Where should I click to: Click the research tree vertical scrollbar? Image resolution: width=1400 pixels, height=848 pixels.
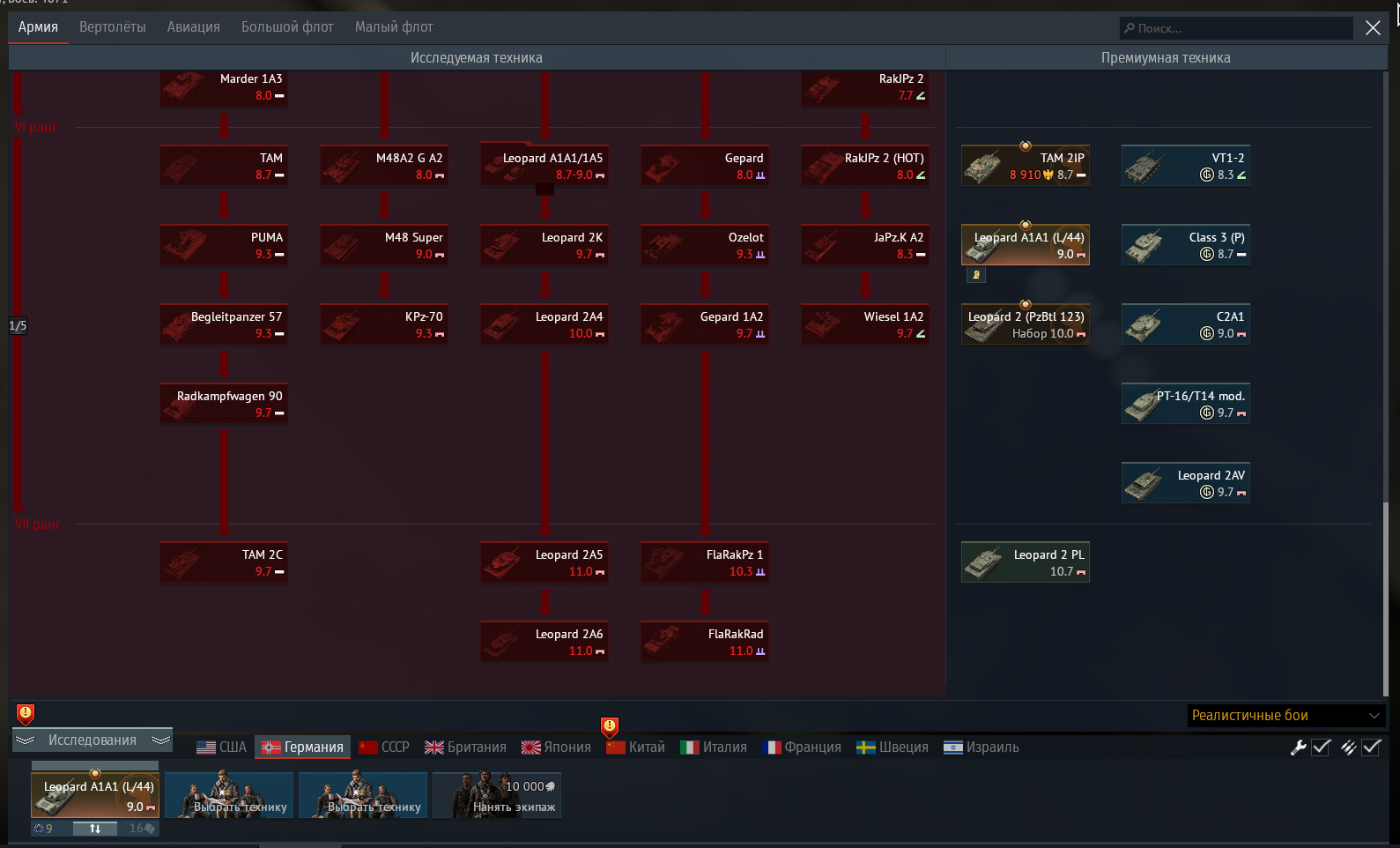1385,599
